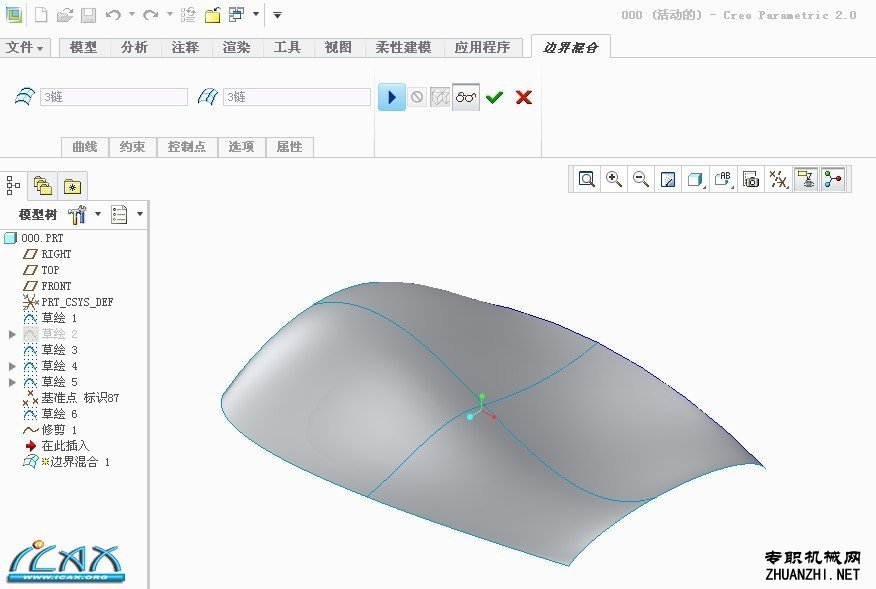Image resolution: width=876 pixels, height=589 pixels.
Task: Expand the 草绘 4 tree node
Action: (x=12, y=367)
